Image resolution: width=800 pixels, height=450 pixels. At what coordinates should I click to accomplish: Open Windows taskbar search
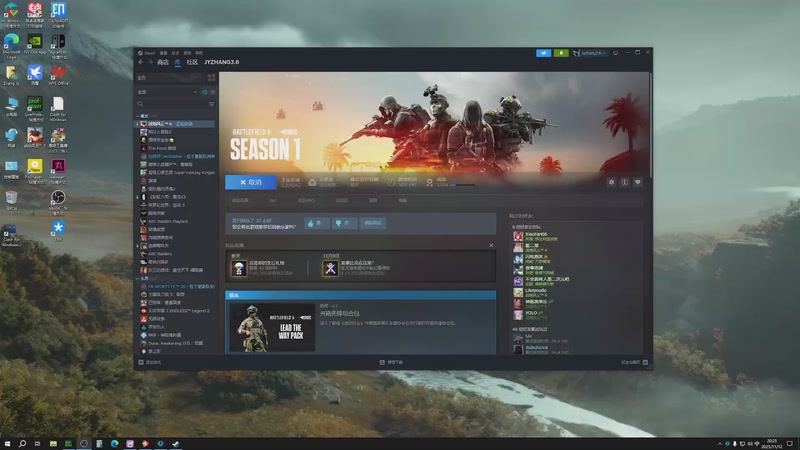22,444
